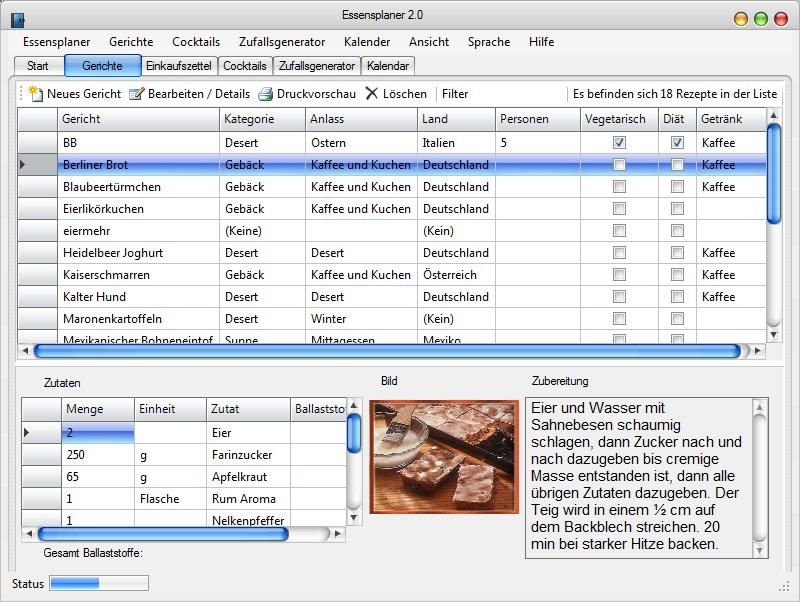
Task: Click into the Zubereitung text area
Action: (640, 478)
